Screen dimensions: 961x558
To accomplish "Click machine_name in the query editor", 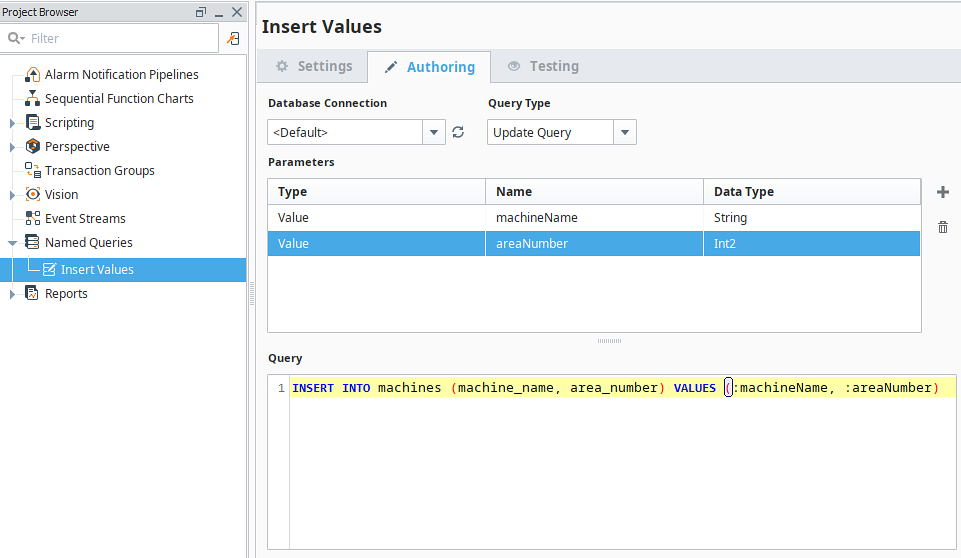I will tap(506, 388).
